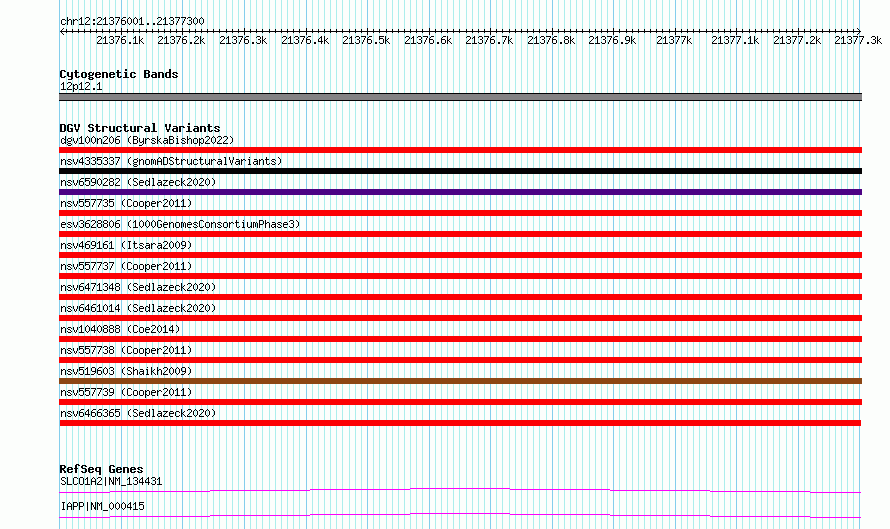
Task: Click the nsv557738 (Cooper2011) label
Action: [x=126, y=350]
